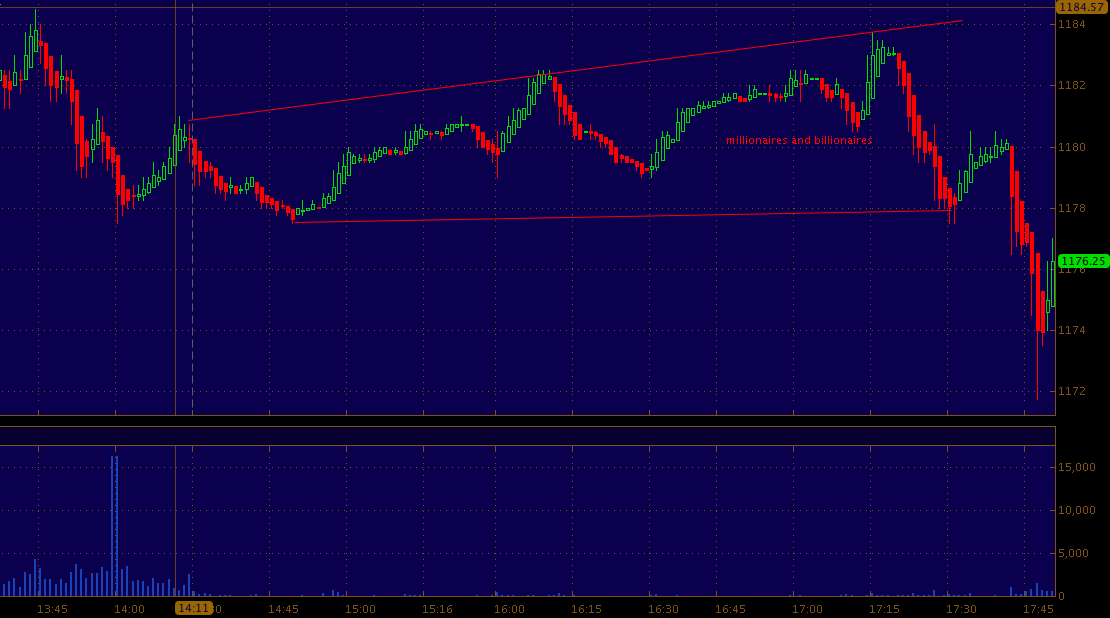Click the 14:00 time axis label
Screen dimensions: 1110x618
tap(130, 610)
